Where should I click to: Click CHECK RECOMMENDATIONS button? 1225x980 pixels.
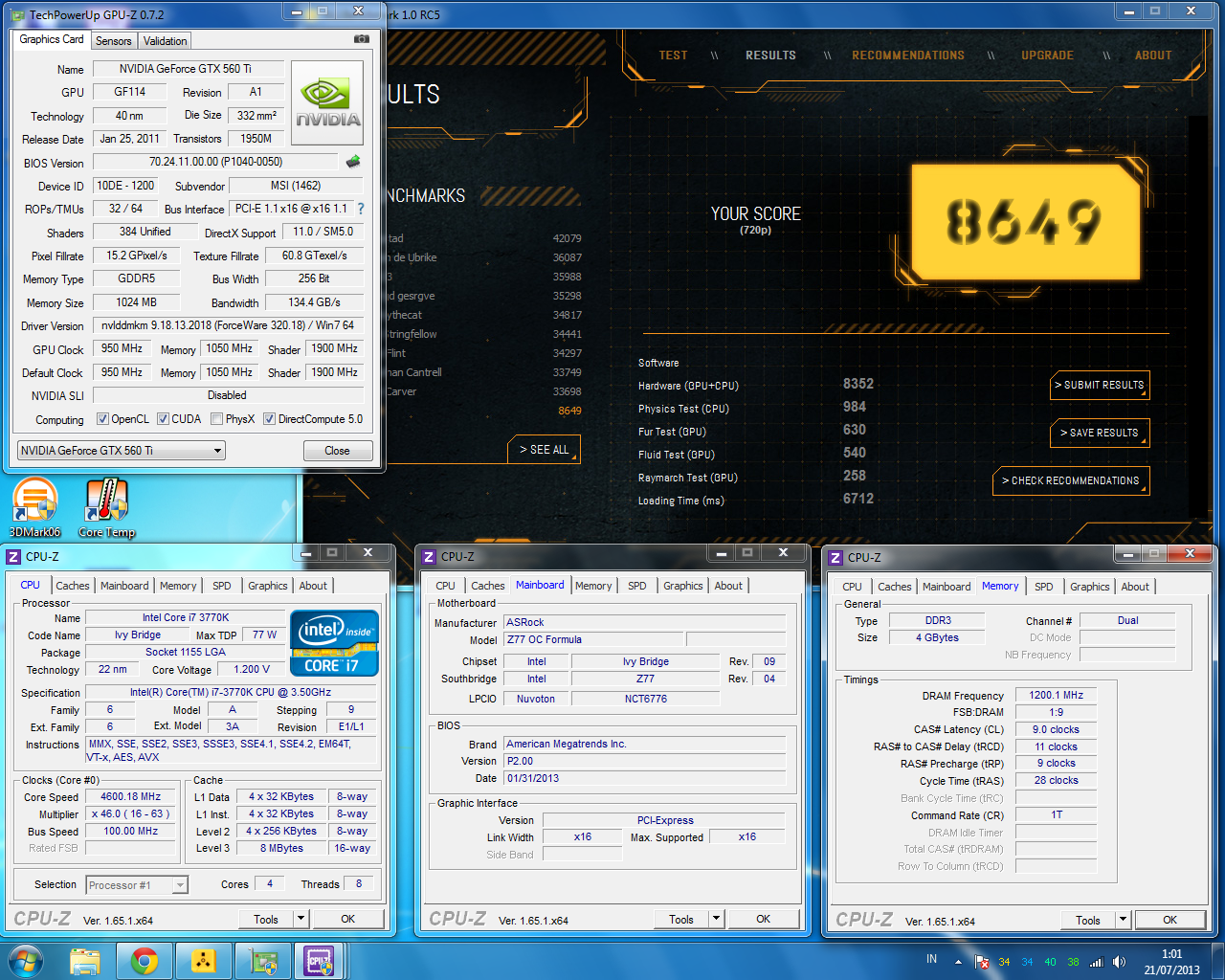[x=1071, y=480]
